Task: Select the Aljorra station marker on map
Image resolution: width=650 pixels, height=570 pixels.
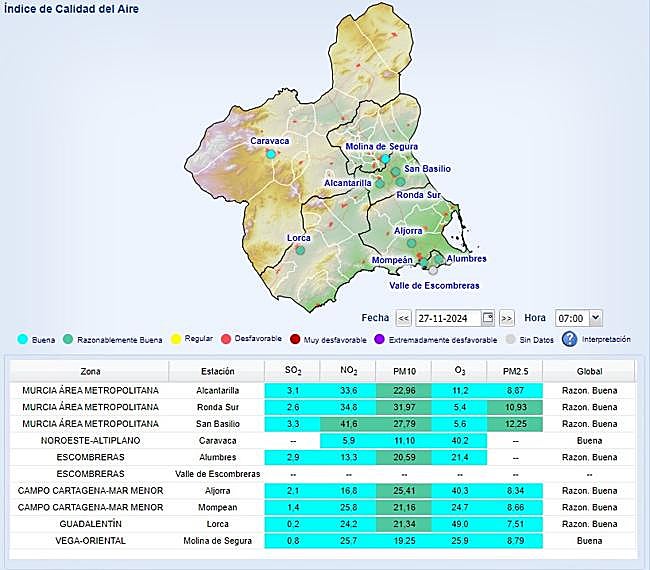Action: 411,242
